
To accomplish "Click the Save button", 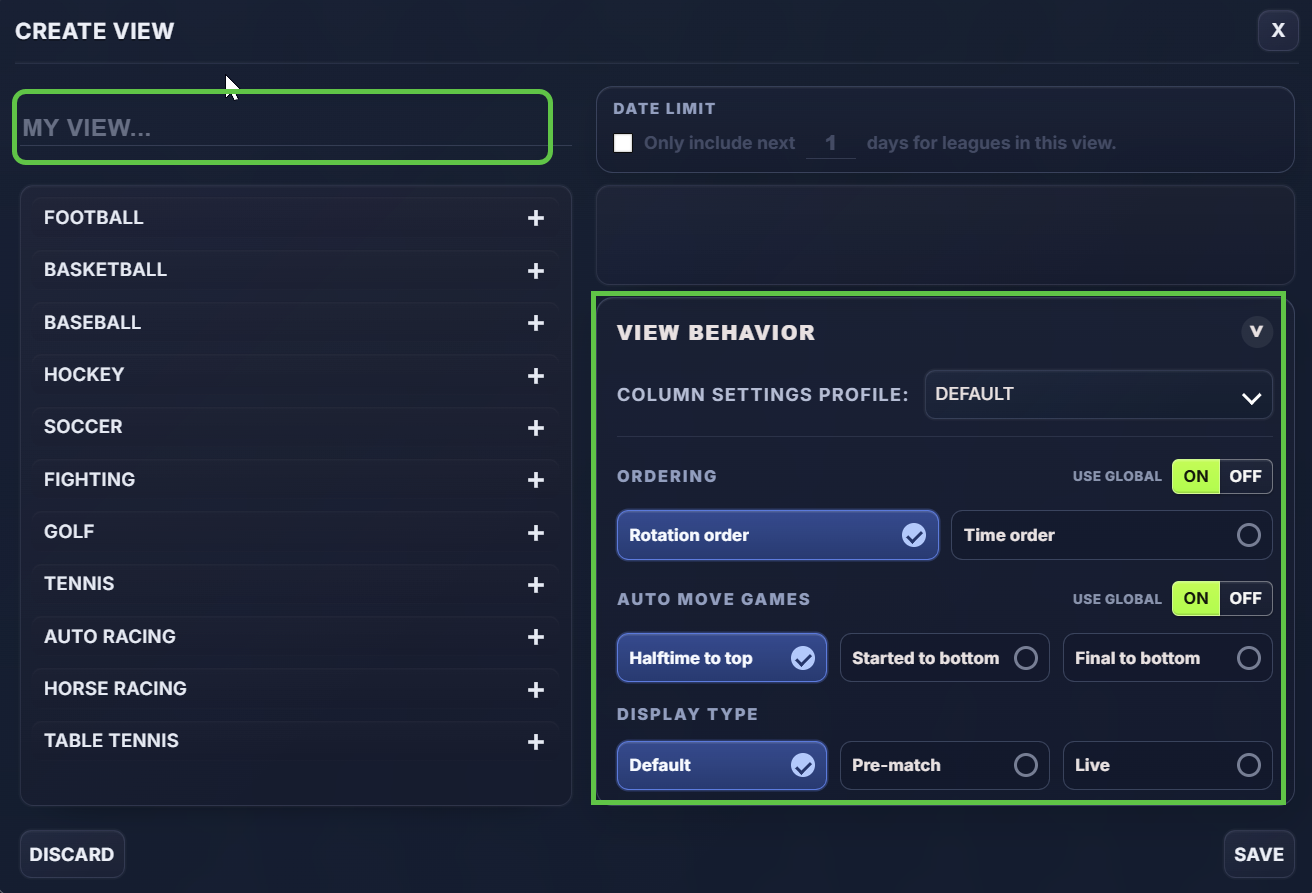I will (x=1258, y=854).
